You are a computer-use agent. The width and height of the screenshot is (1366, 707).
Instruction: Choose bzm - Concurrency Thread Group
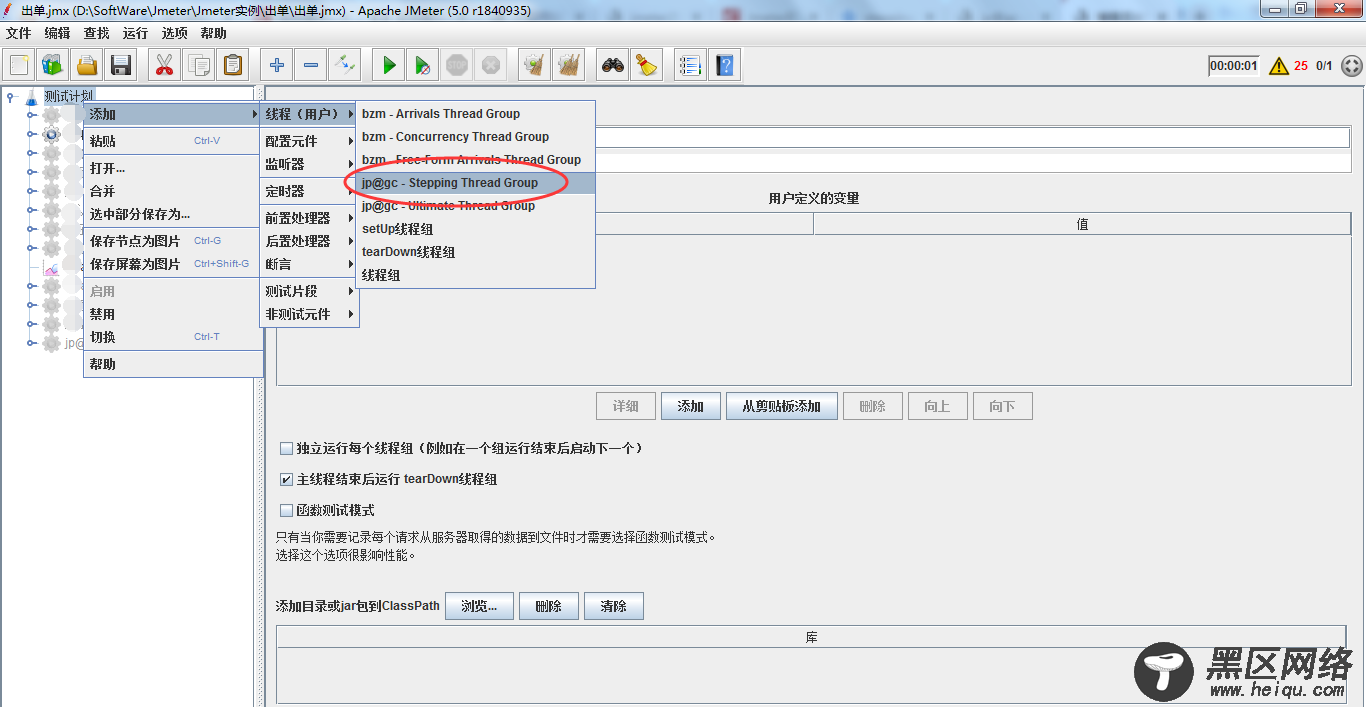(x=476, y=137)
